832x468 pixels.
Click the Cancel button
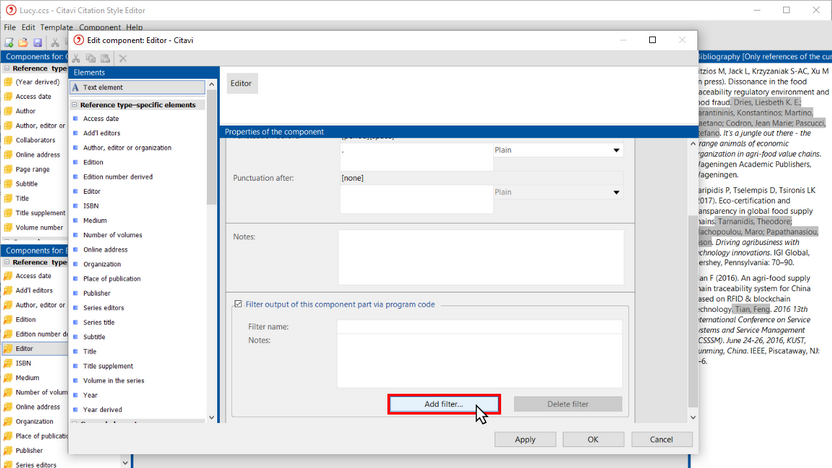tap(661, 439)
